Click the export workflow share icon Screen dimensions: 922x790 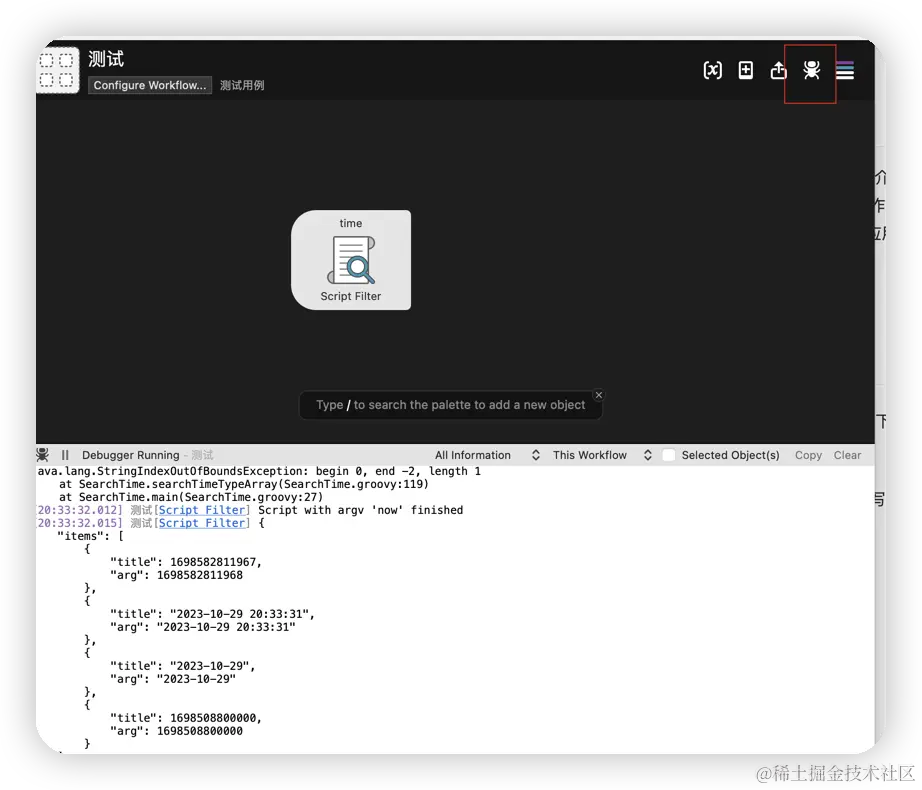pos(779,70)
